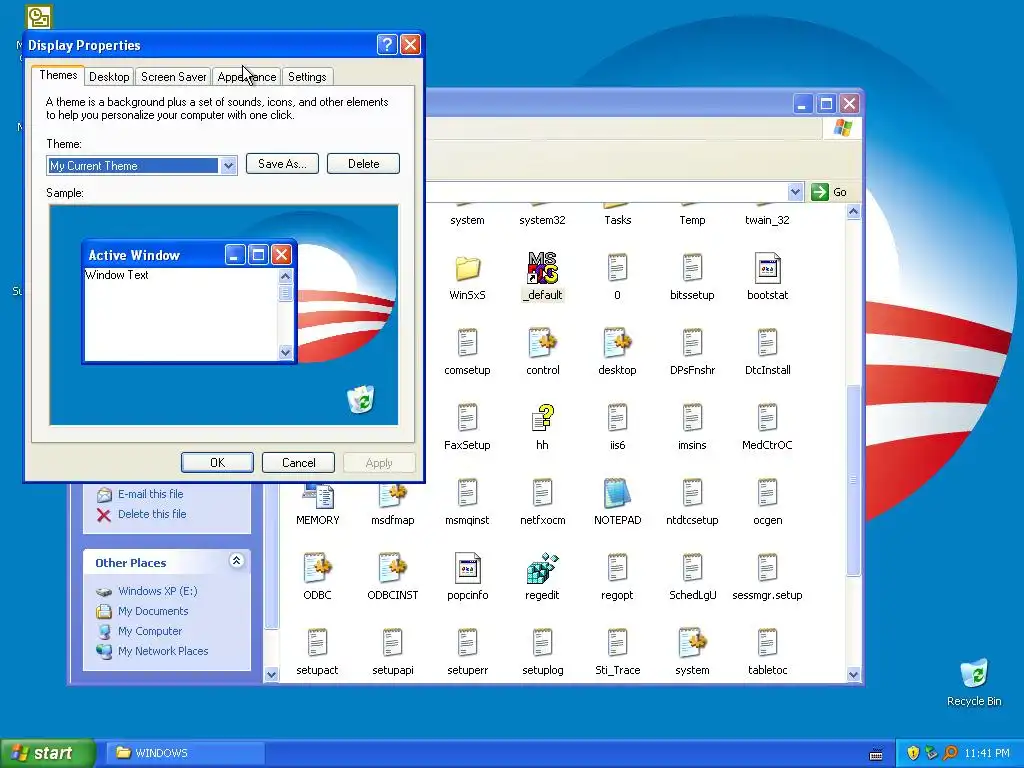This screenshot has height=768, width=1024.
Task: Select the MEMORY dump file icon
Action: [x=318, y=496]
